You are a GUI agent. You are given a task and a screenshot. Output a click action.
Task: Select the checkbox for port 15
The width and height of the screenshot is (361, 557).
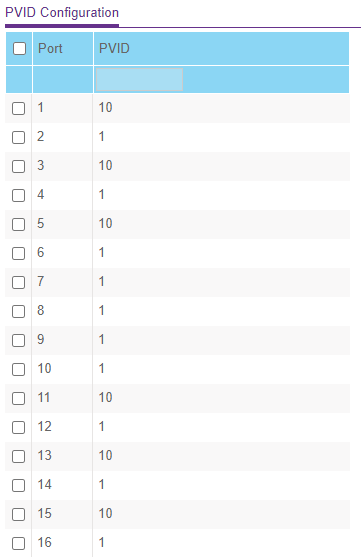coord(18,514)
